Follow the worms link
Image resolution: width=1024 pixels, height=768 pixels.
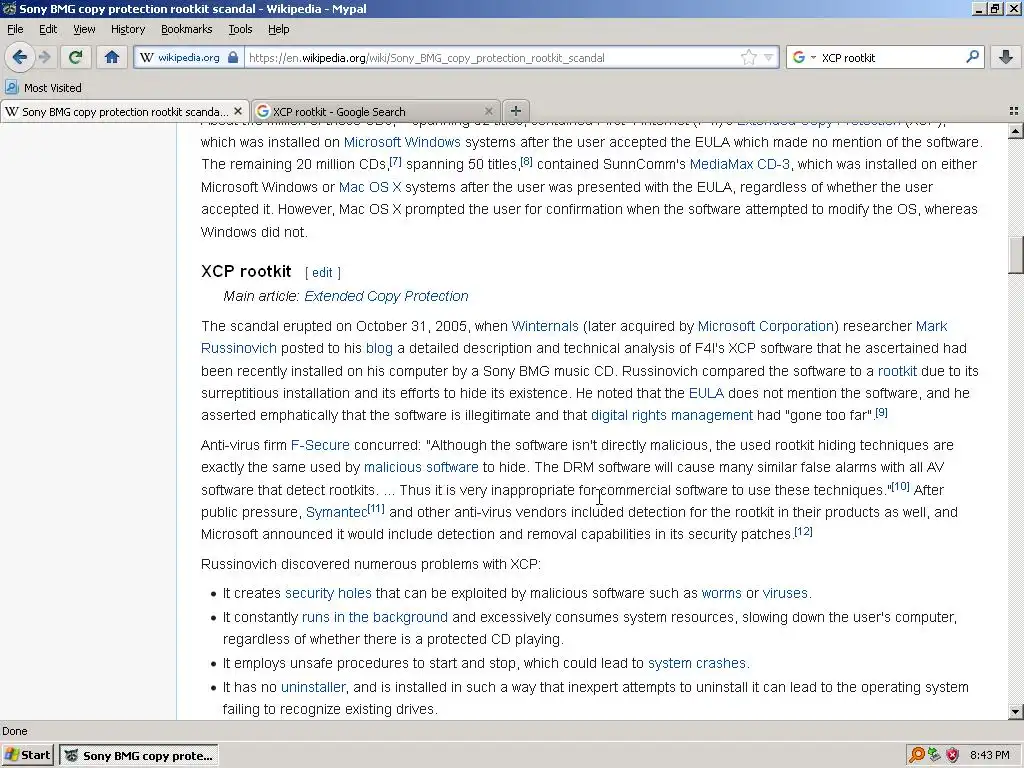(x=722, y=593)
